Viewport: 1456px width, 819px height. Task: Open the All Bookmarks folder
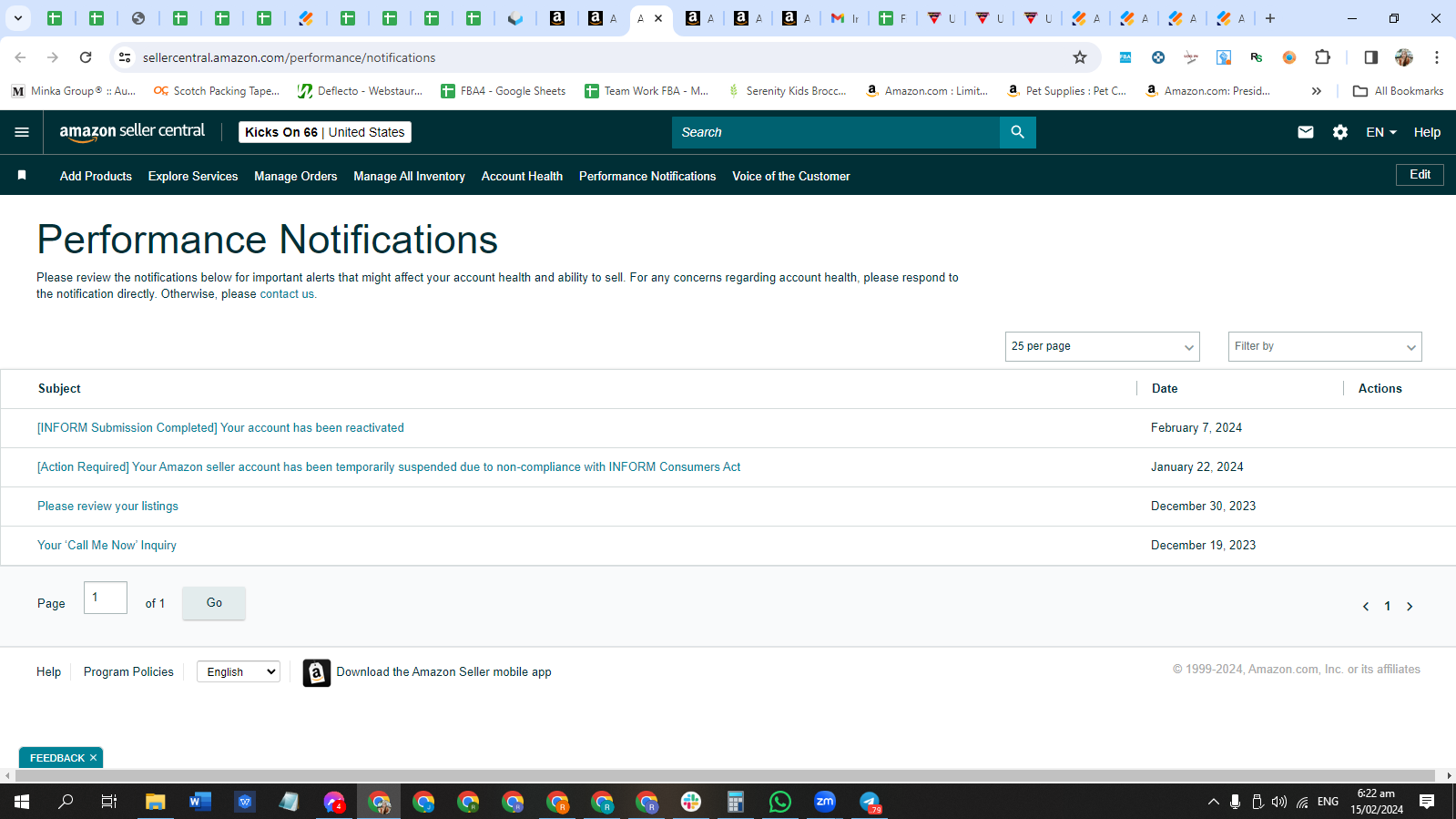pos(1398,91)
